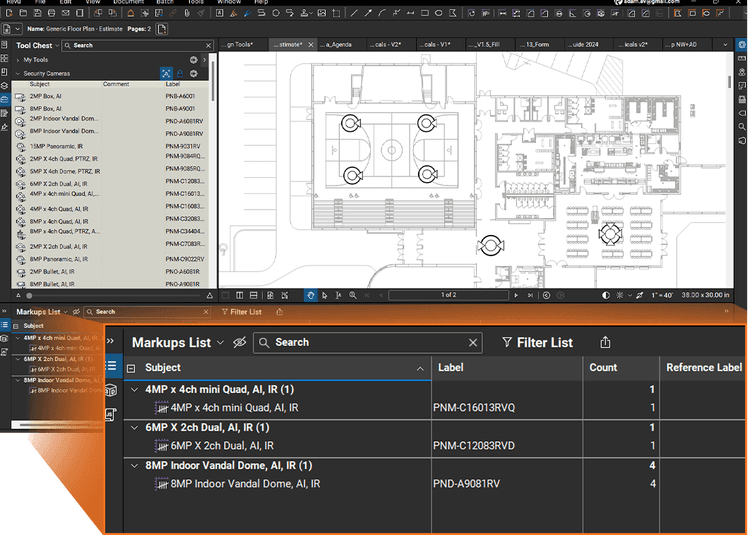Select the blue highlighter tool
750x535 pixels.
(x=247, y=13)
